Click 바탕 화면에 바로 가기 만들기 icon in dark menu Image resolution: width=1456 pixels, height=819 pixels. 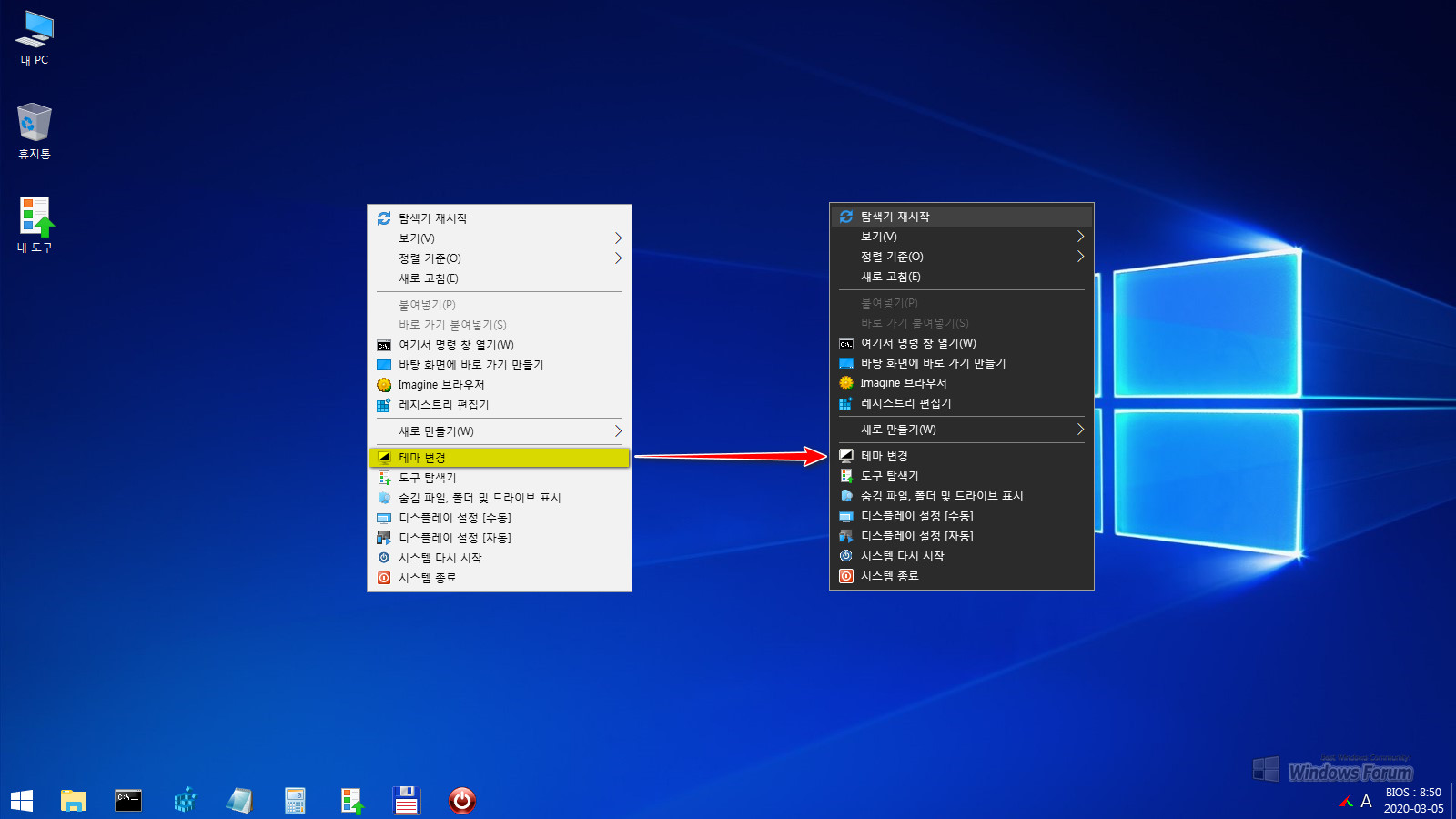click(846, 363)
